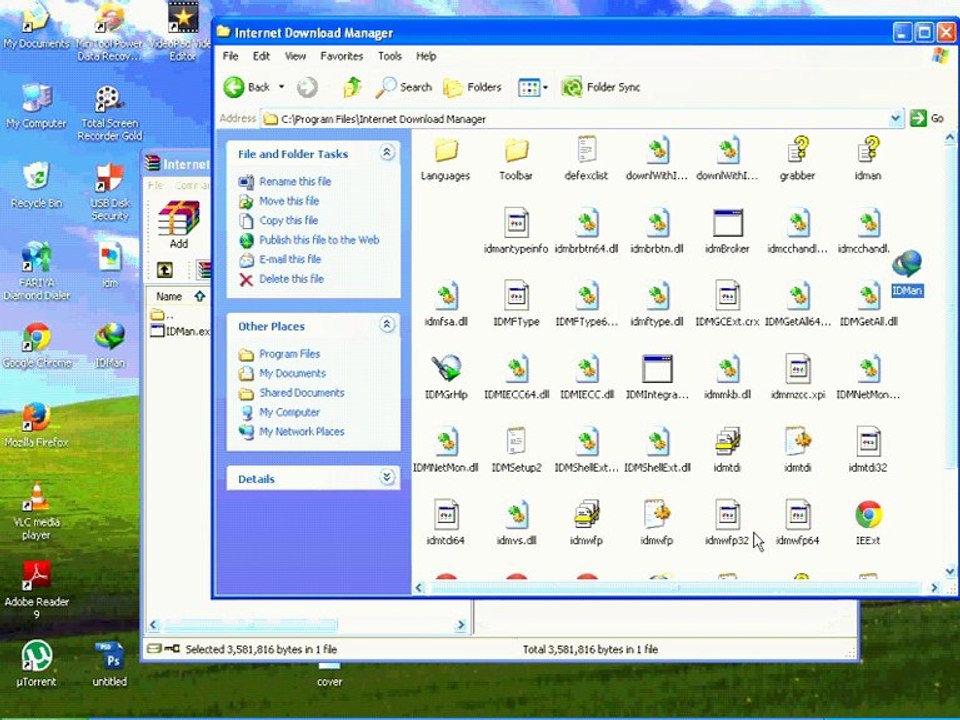
Task: Select the IDMSetup2 file
Action: 516,450
